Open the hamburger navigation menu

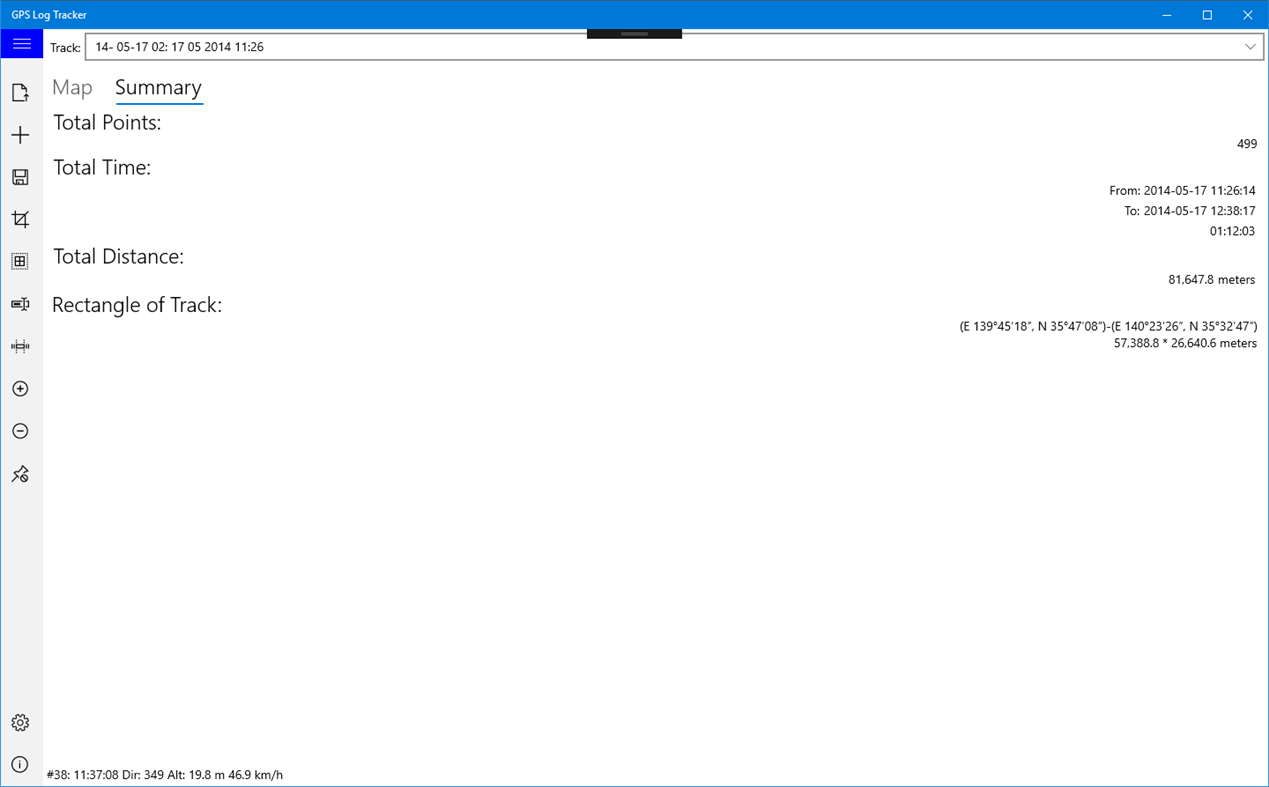click(21, 43)
